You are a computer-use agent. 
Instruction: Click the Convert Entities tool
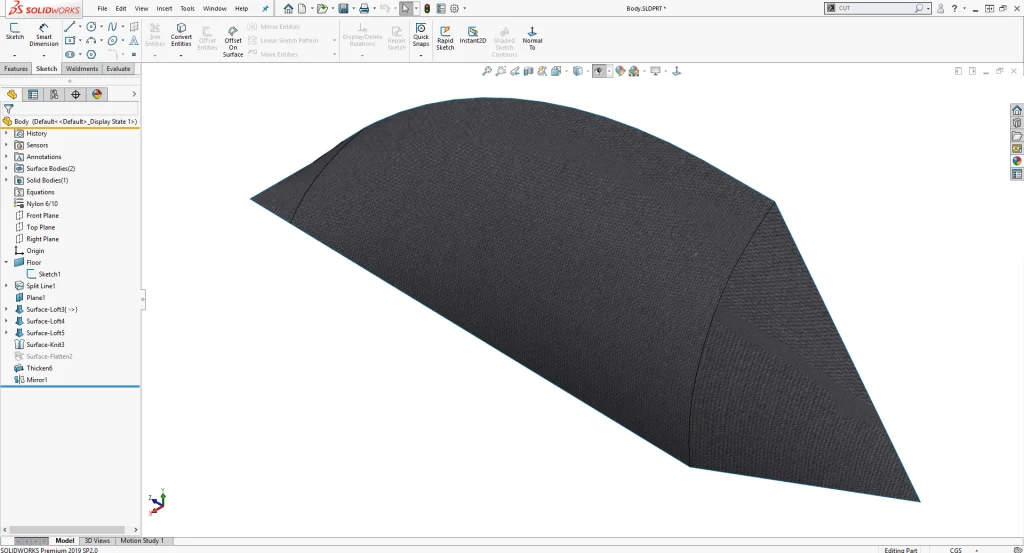tap(181, 35)
